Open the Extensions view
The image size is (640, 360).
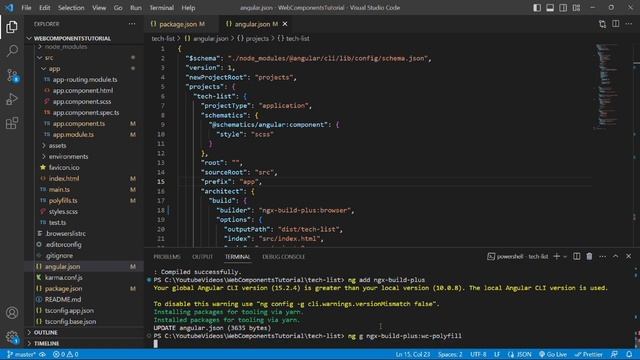(12, 123)
